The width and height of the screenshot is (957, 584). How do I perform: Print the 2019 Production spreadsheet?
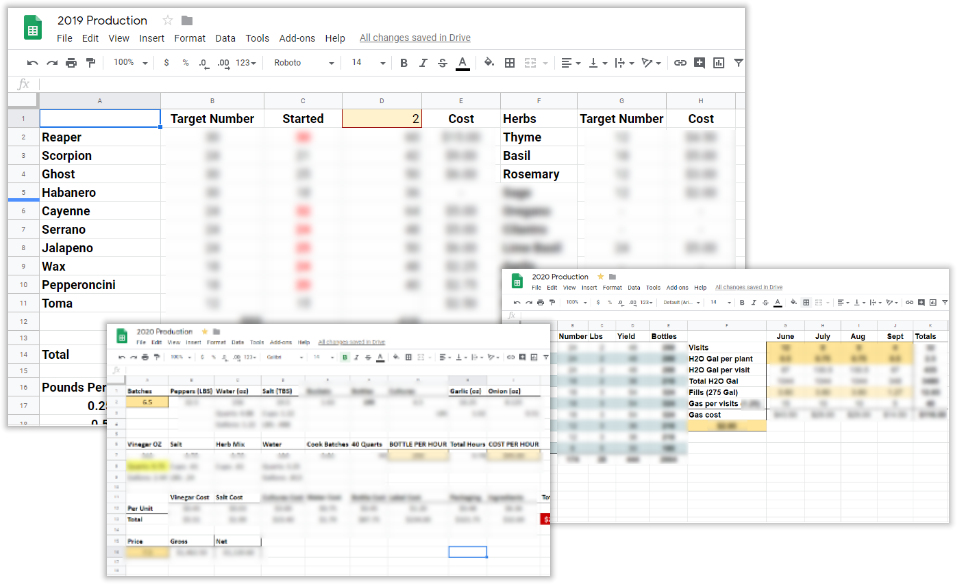71,63
